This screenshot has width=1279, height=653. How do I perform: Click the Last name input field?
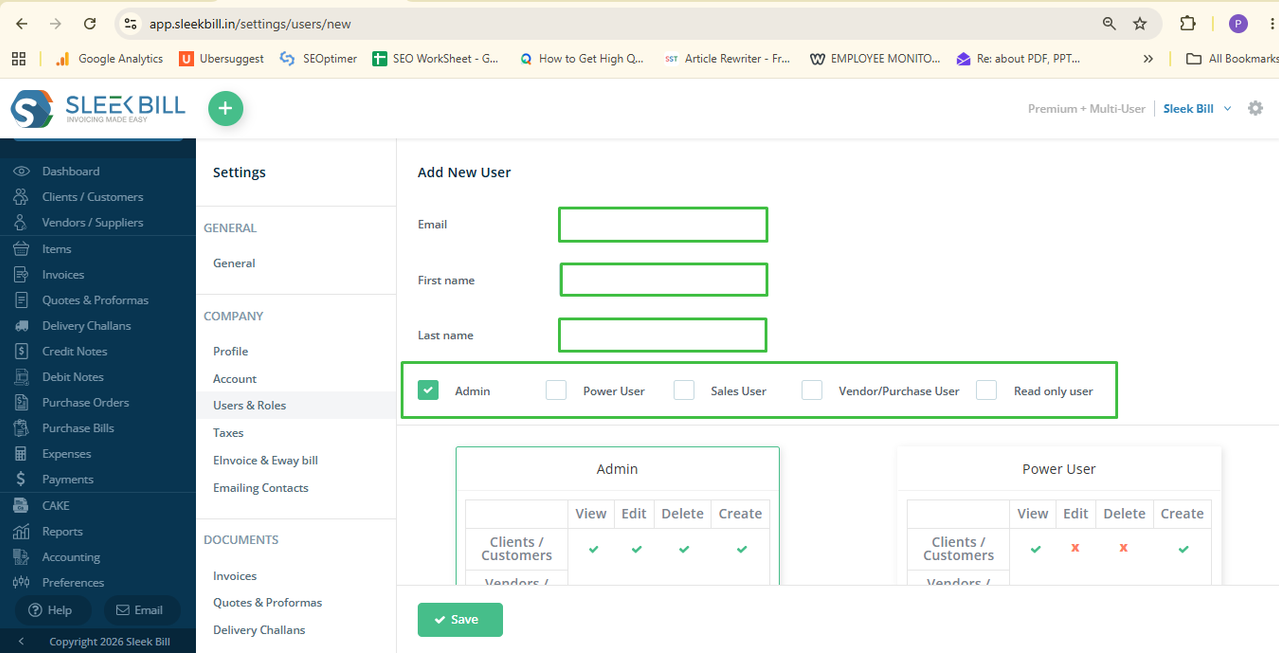[663, 335]
